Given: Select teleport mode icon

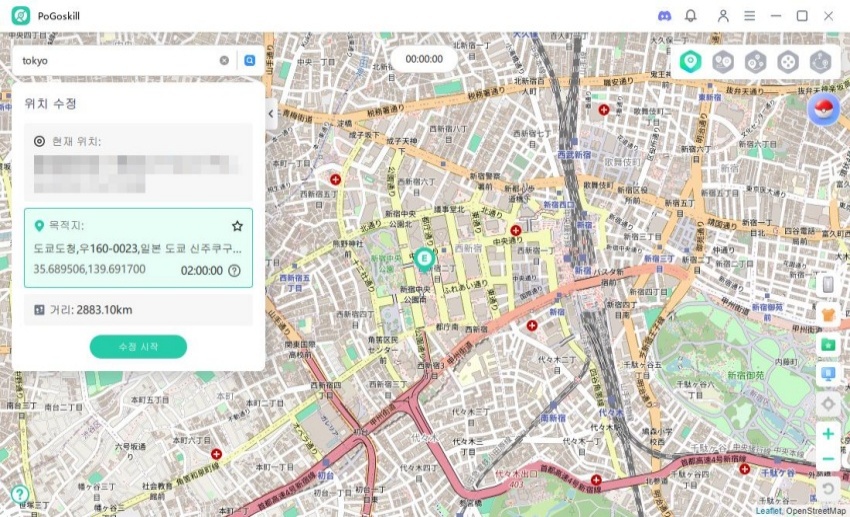Looking at the screenshot, I should [x=690, y=62].
